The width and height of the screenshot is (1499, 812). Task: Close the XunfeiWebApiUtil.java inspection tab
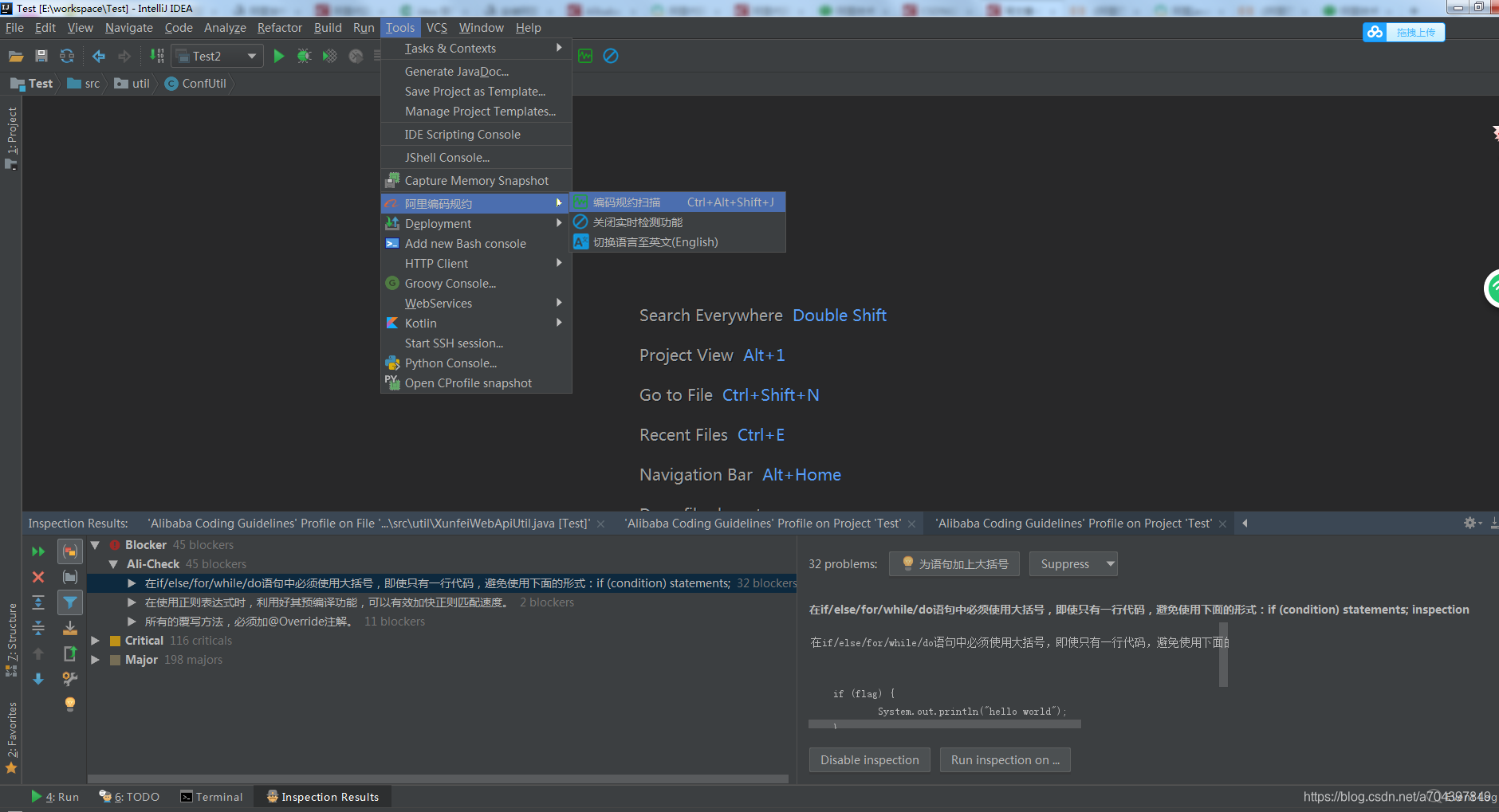[x=601, y=524]
